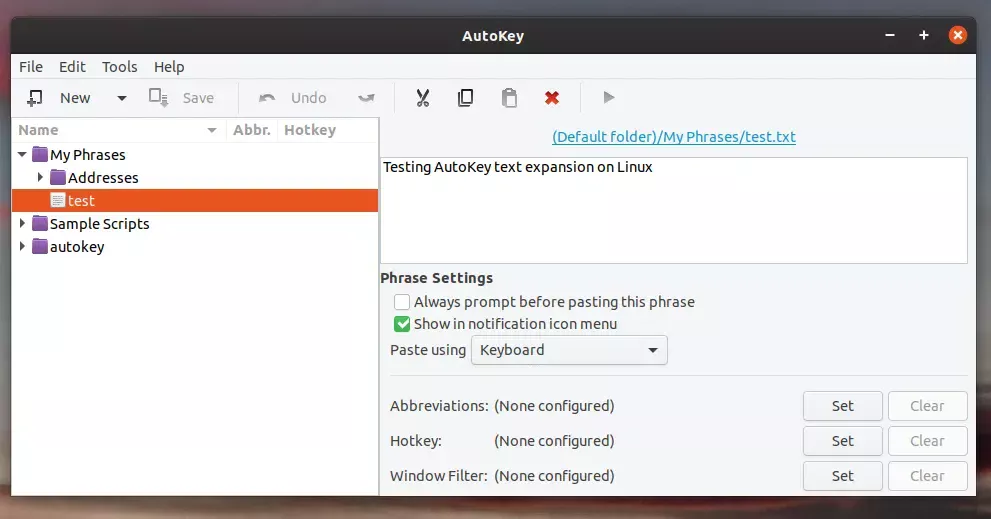Expand the Sample Scripts folder
Screen dimensions: 991x519
[22, 223]
